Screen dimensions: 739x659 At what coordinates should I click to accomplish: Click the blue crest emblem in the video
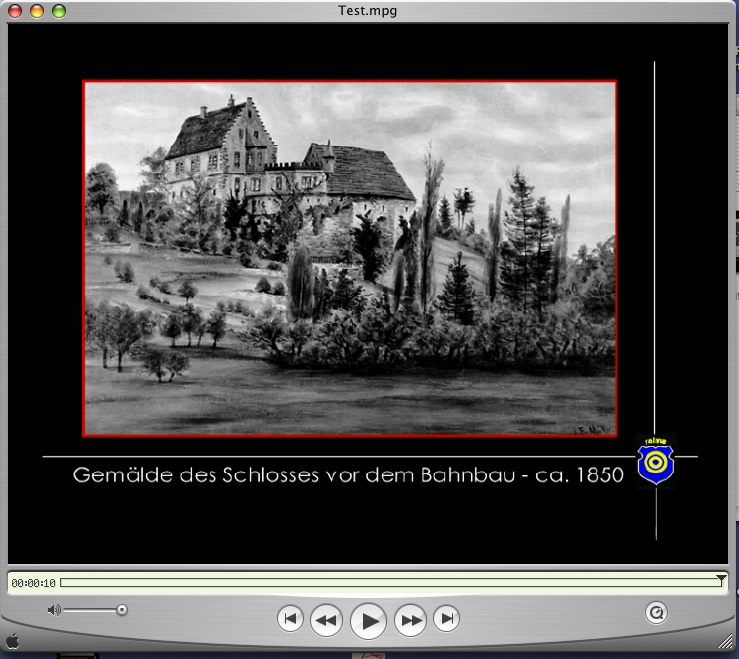point(656,462)
